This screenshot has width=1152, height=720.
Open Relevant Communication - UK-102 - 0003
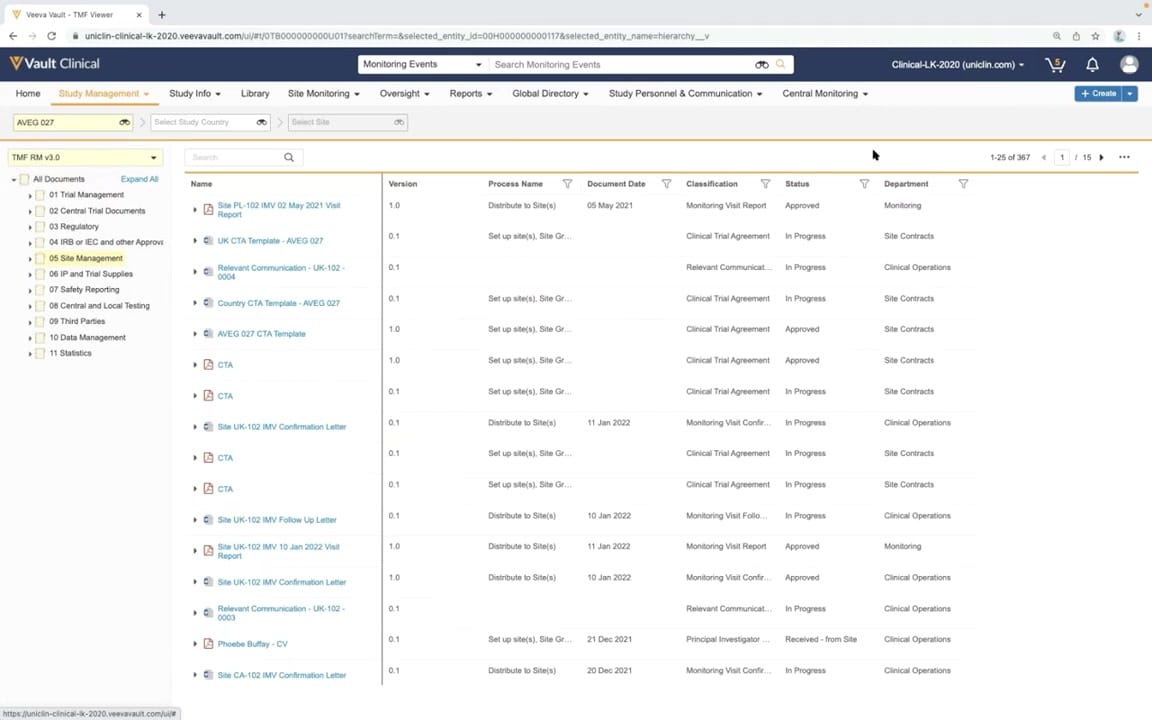pyautogui.click(x=281, y=613)
